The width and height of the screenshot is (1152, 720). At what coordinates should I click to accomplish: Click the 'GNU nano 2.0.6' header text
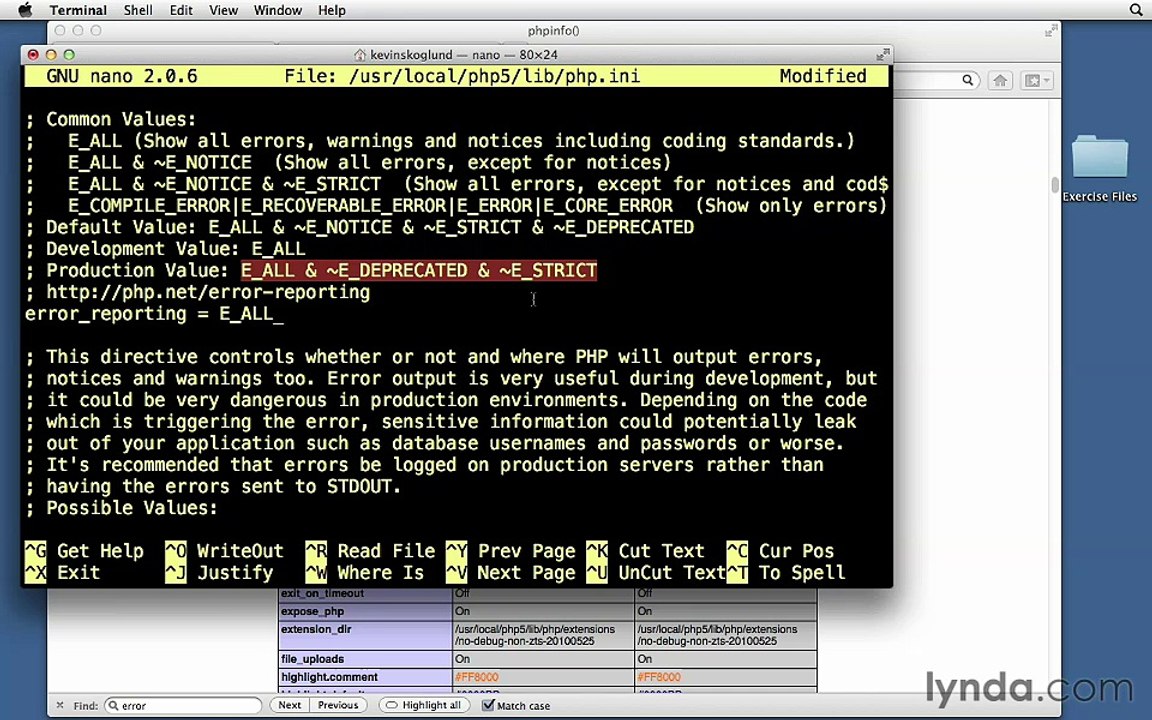(122, 76)
